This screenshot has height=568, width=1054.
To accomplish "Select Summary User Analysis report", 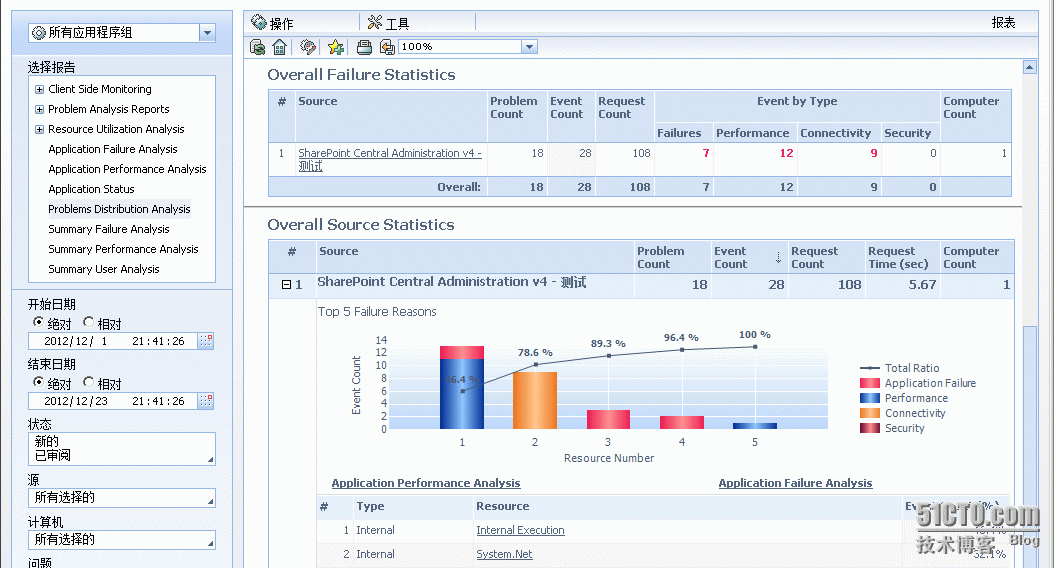I will pyautogui.click(x=104, y=269).
